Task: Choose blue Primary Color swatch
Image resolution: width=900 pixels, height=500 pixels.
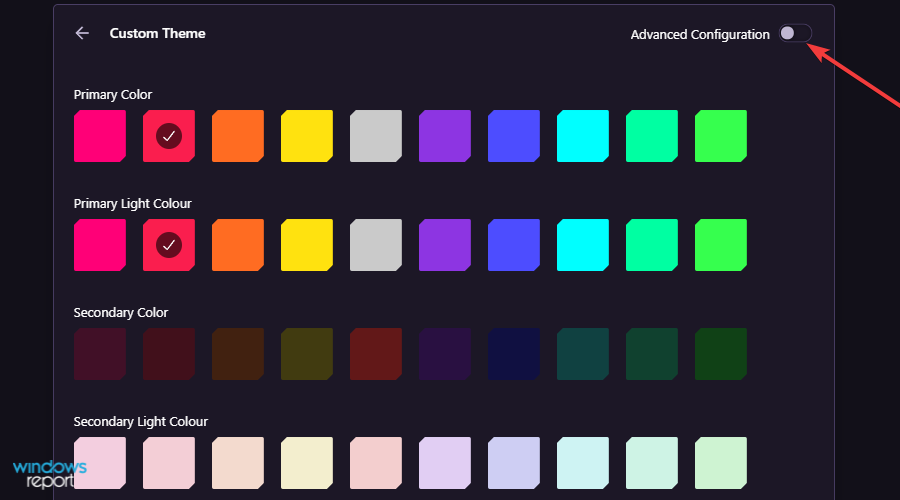Action: [x=514, y=136]
